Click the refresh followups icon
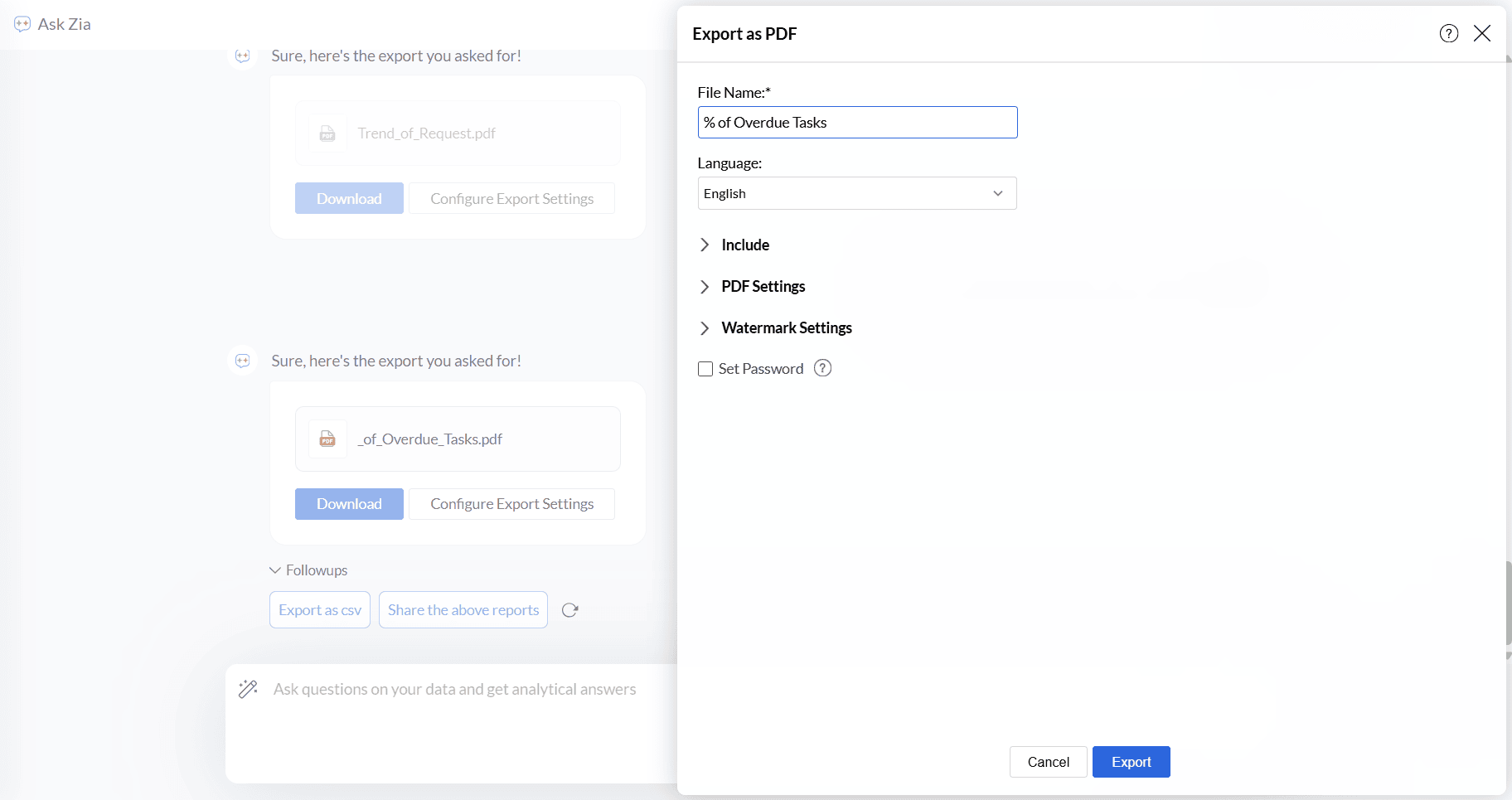1512x800 pixels. [x=569, y=610]
